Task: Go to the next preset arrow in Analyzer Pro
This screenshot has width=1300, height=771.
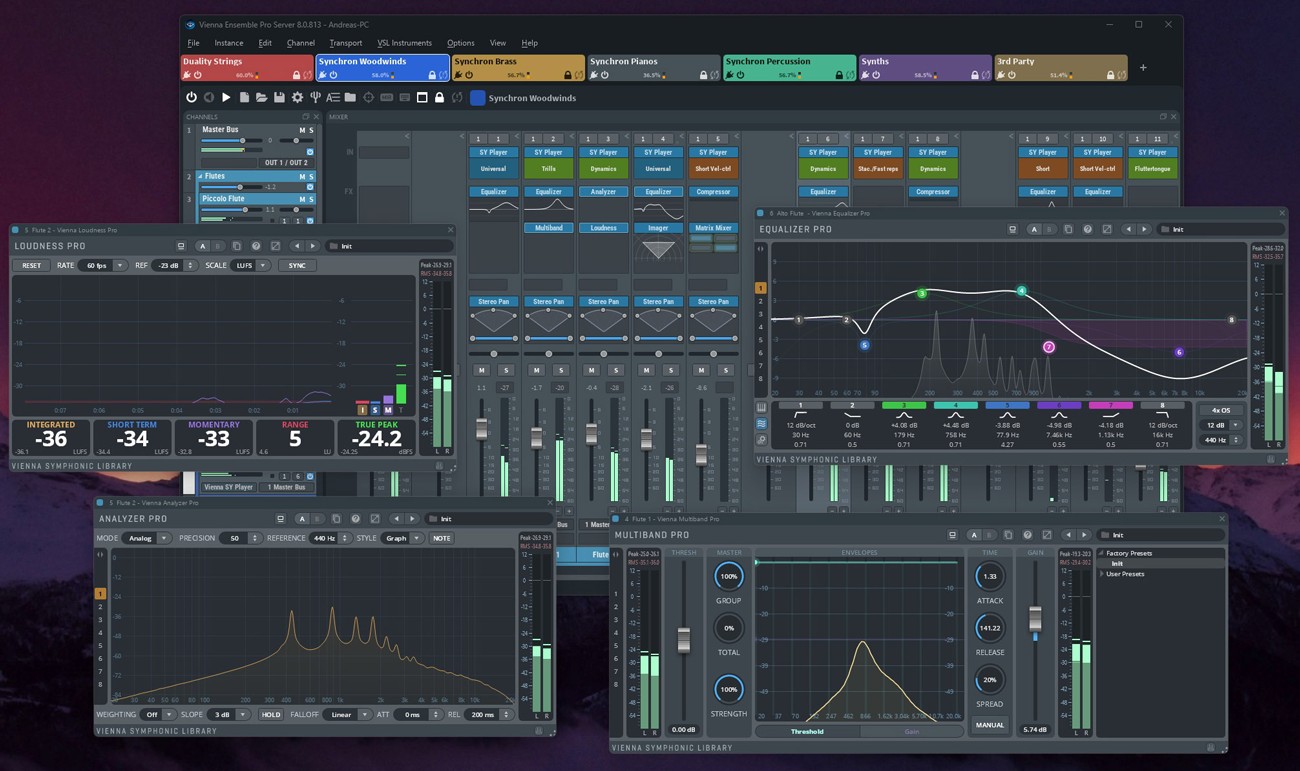Action: point(412,519)
